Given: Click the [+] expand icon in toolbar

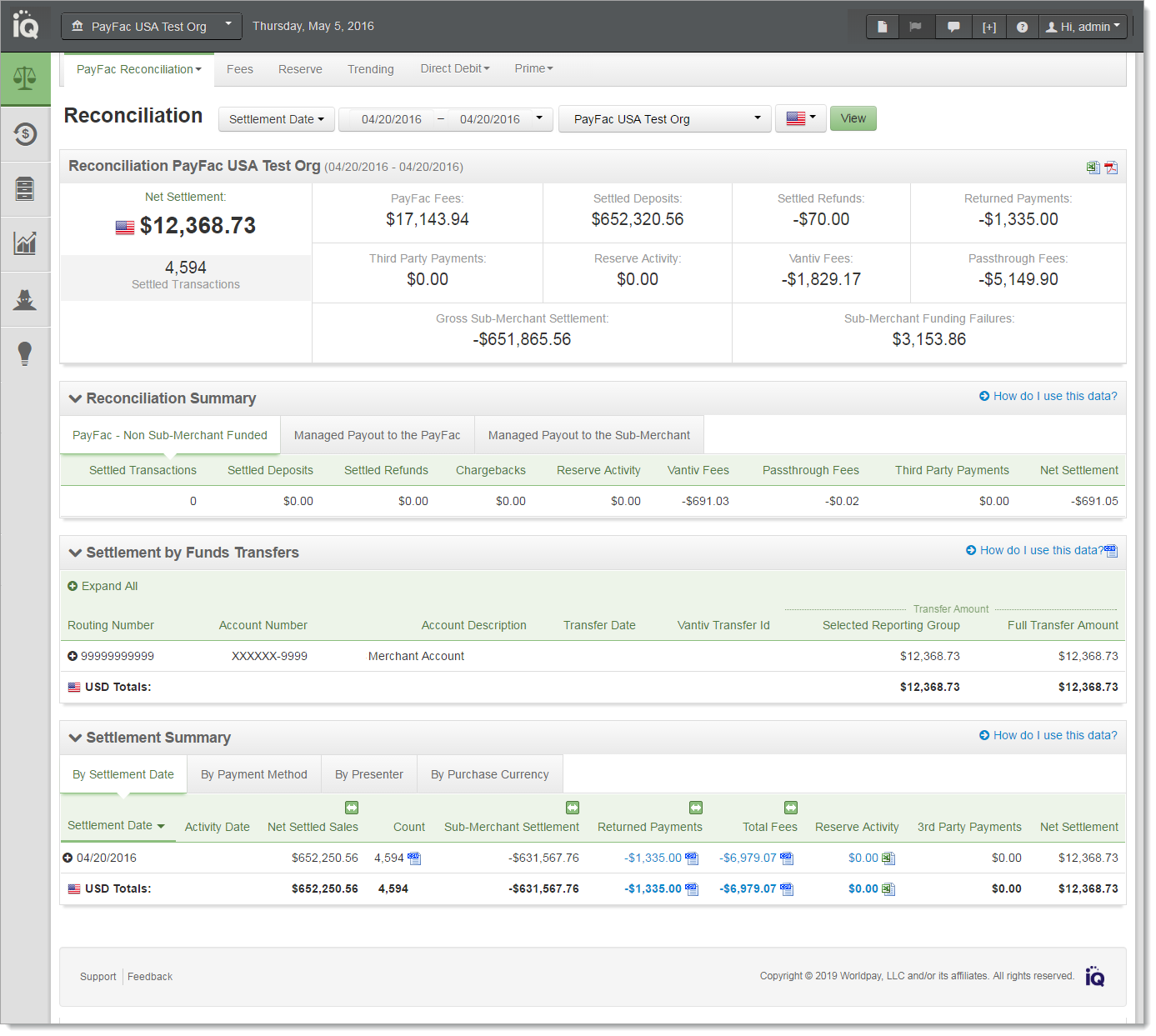Looking at the screenshot, I should (989, 27).
